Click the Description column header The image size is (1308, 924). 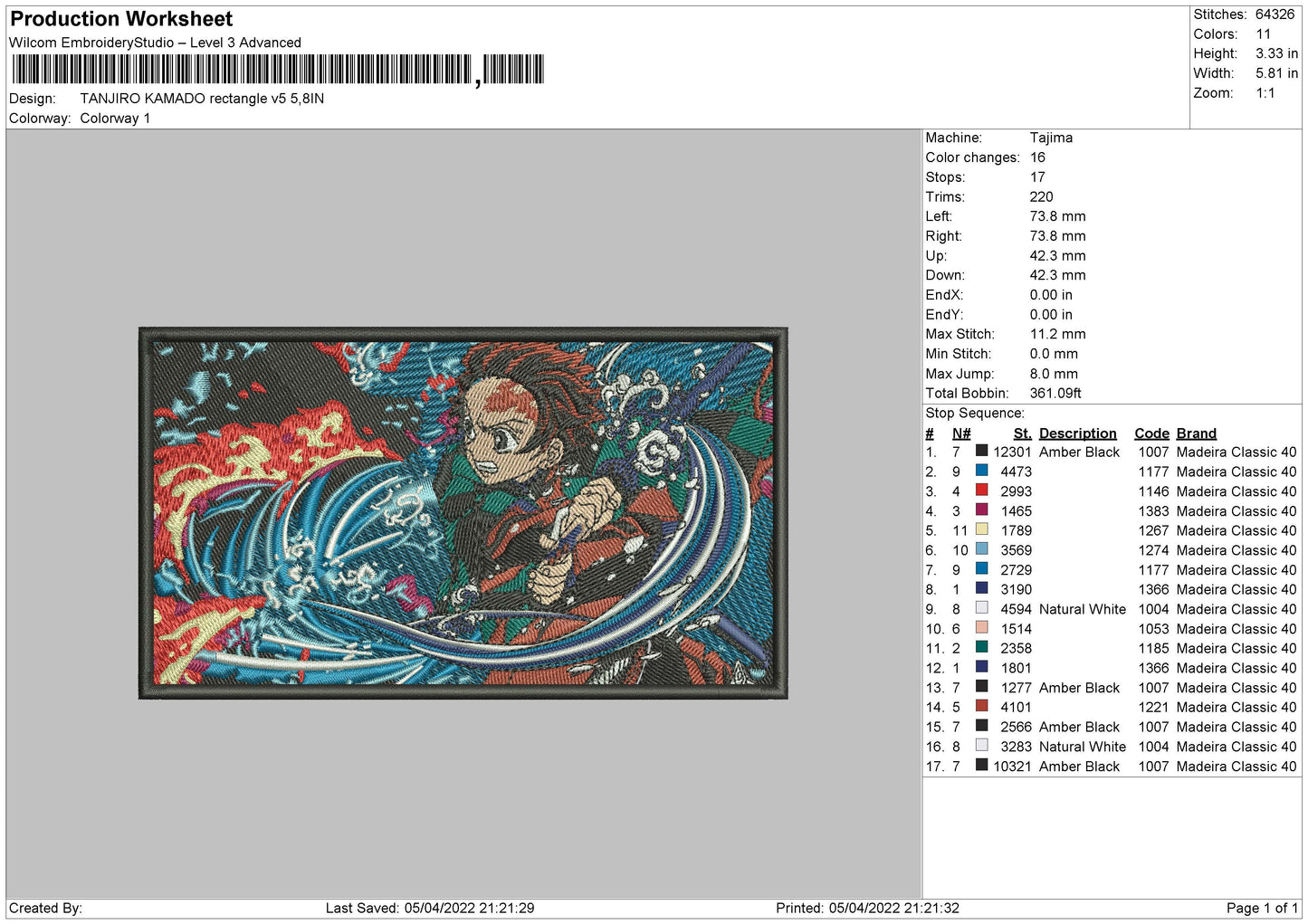click(x=1077, y=433)
